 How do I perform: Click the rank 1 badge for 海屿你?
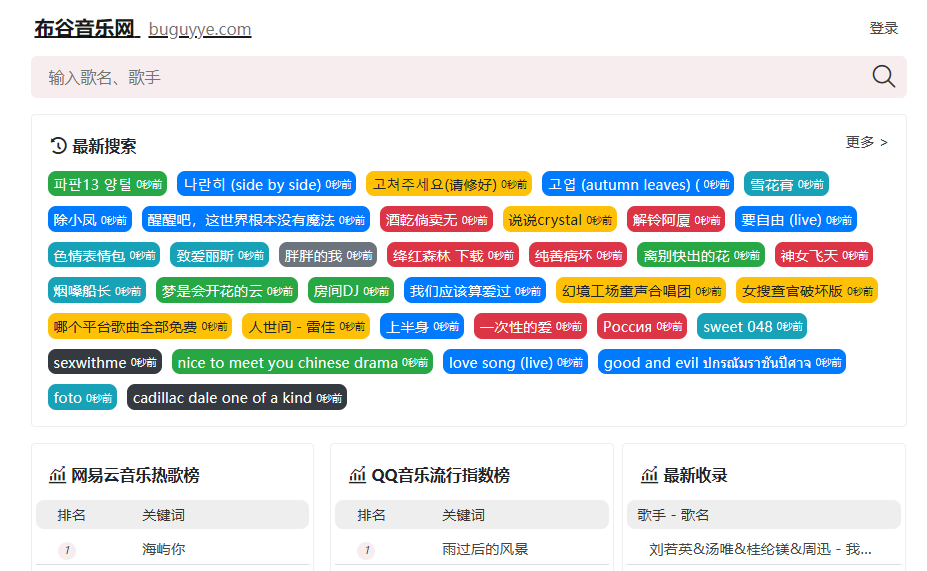pos(66,550)
